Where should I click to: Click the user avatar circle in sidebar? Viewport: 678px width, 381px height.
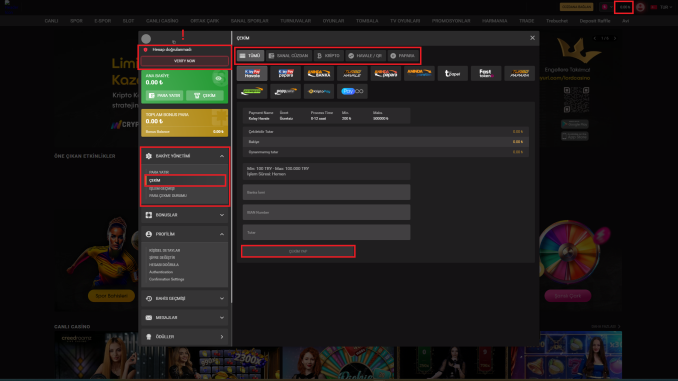[146, 39]
